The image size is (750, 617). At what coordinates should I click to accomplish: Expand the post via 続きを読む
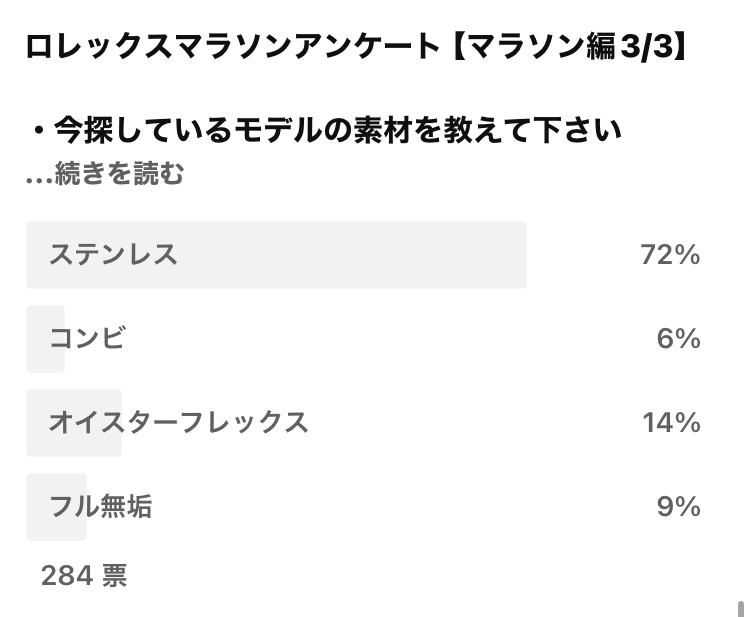coord(119,173)
